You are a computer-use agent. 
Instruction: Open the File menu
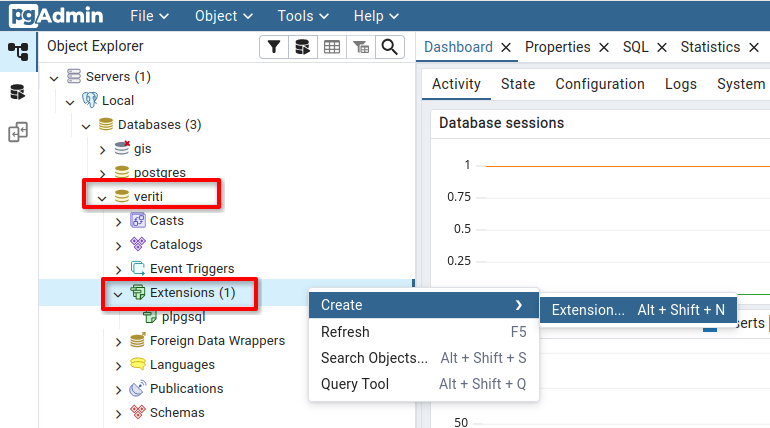coord(149,16)
